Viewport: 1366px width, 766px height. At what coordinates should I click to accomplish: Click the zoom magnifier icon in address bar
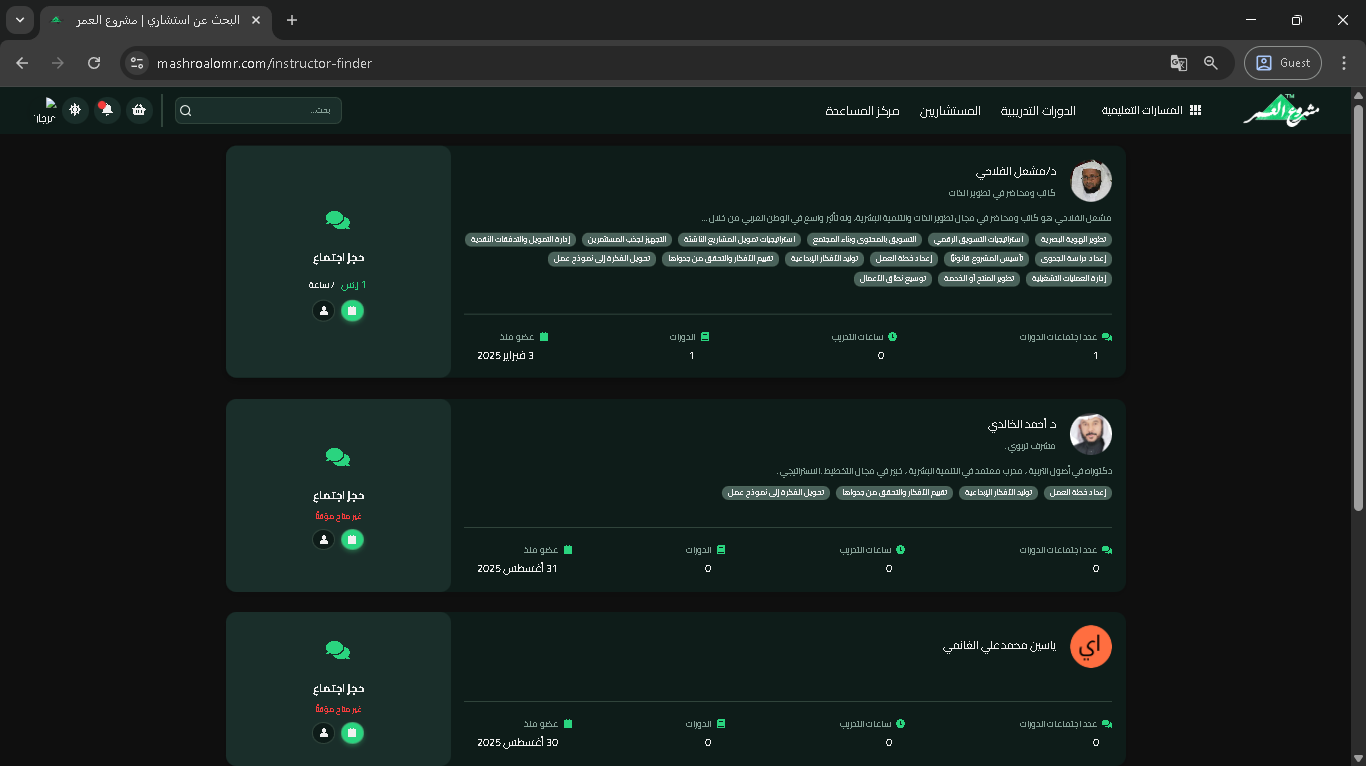tap(1211, 63)
